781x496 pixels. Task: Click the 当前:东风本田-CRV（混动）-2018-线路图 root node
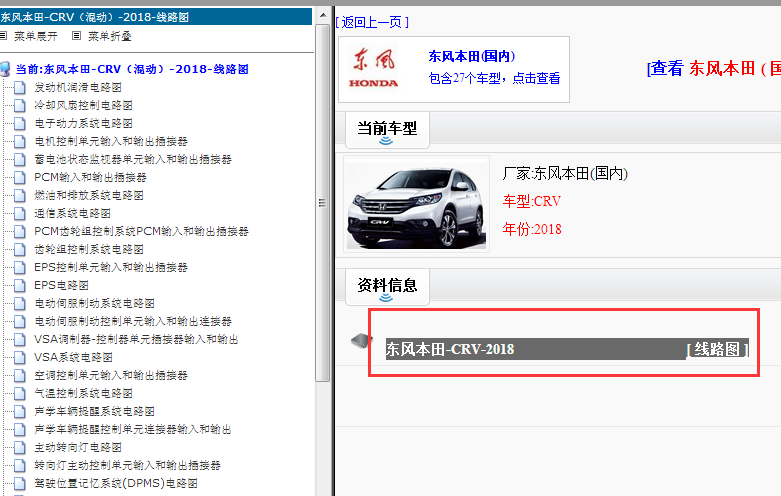[x=132, y=69]
